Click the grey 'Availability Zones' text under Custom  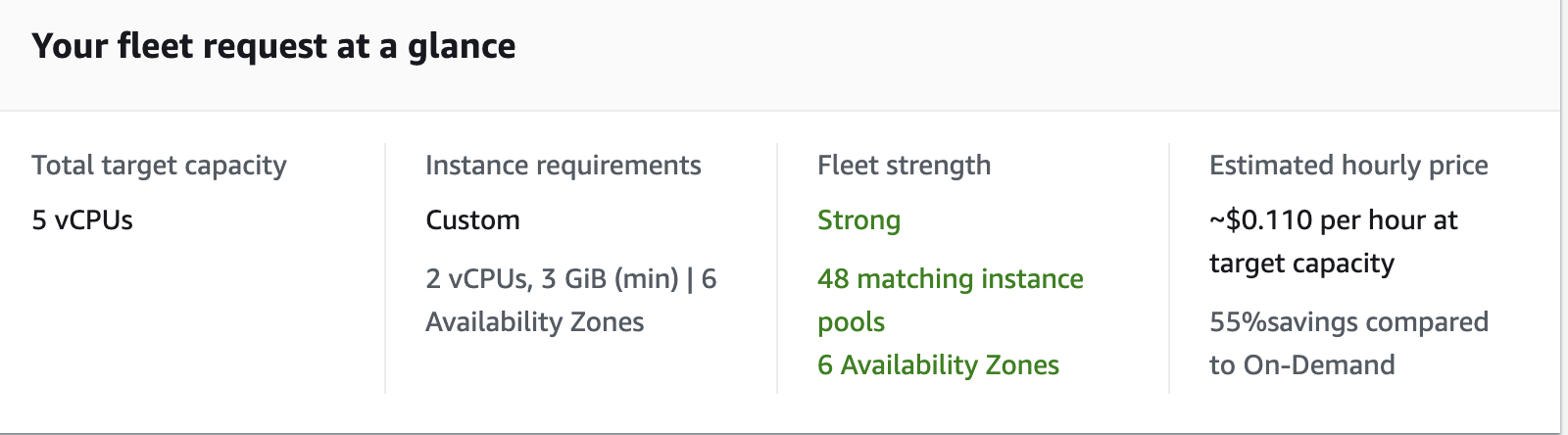[534, 322]
